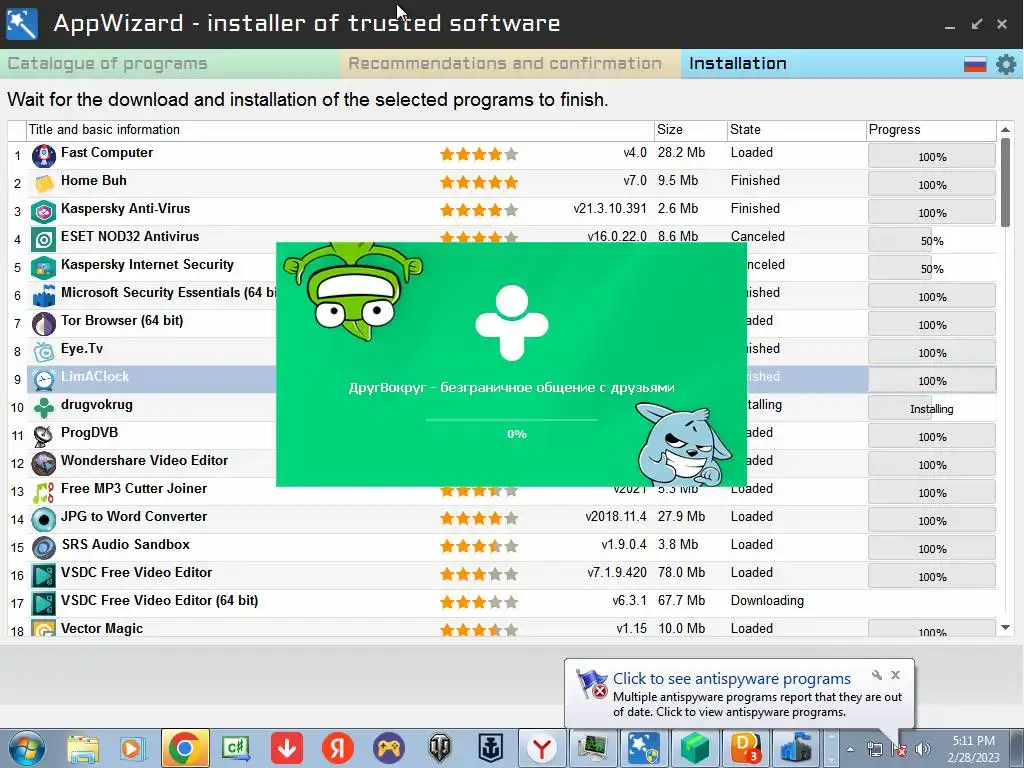The image size is (1024, 768).
Task: Click the Microsoft Security Essentials icon
Action: 44,296
